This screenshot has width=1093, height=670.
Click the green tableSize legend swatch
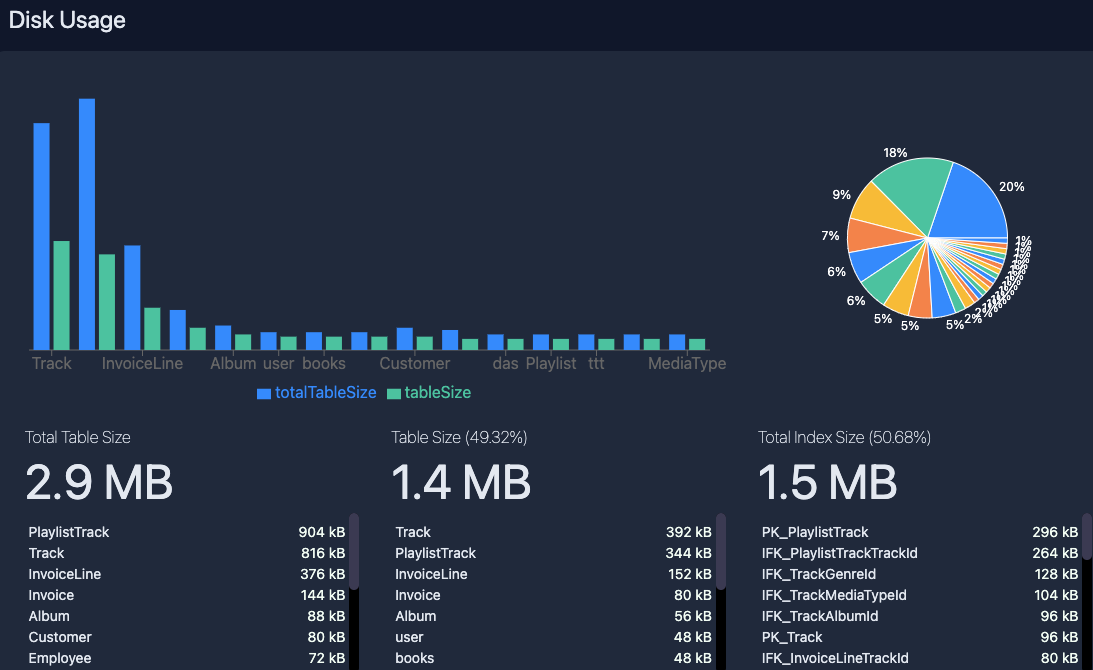(x=394, y=394)
